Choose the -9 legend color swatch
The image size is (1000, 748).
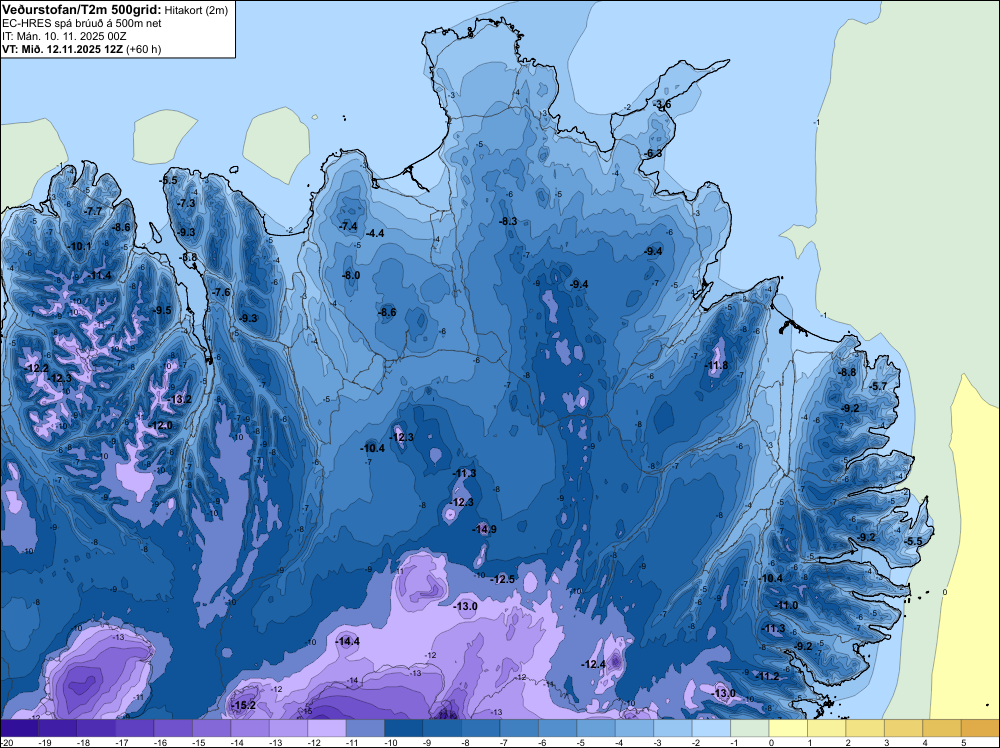(x=442, y=727)
